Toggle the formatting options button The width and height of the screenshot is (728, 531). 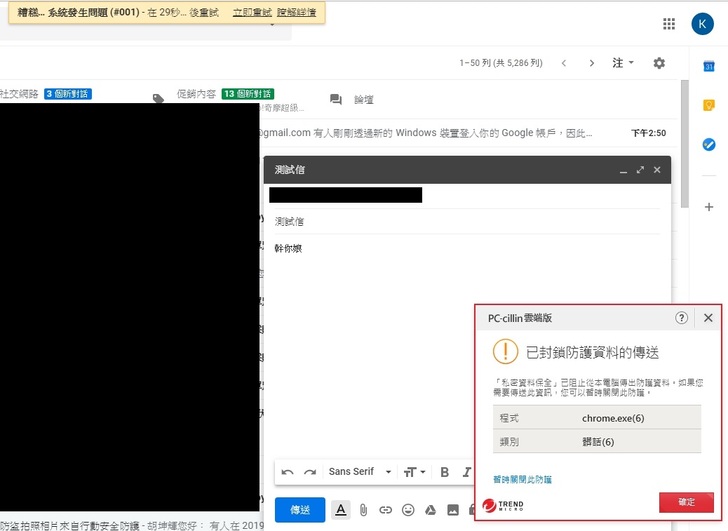[x=341, y=510]
